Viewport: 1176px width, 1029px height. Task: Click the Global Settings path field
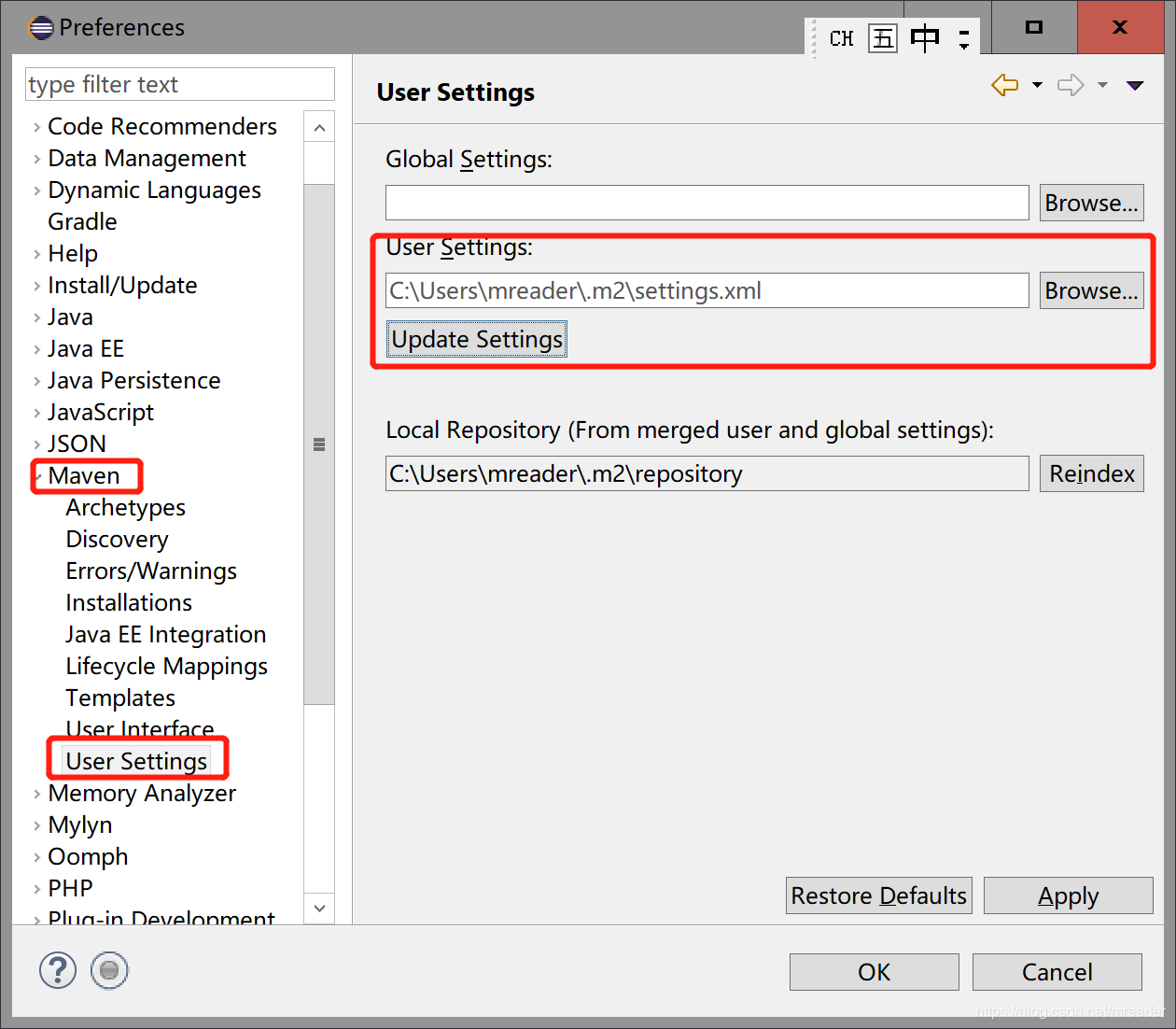pyautogui.click(x=707, y=203)
